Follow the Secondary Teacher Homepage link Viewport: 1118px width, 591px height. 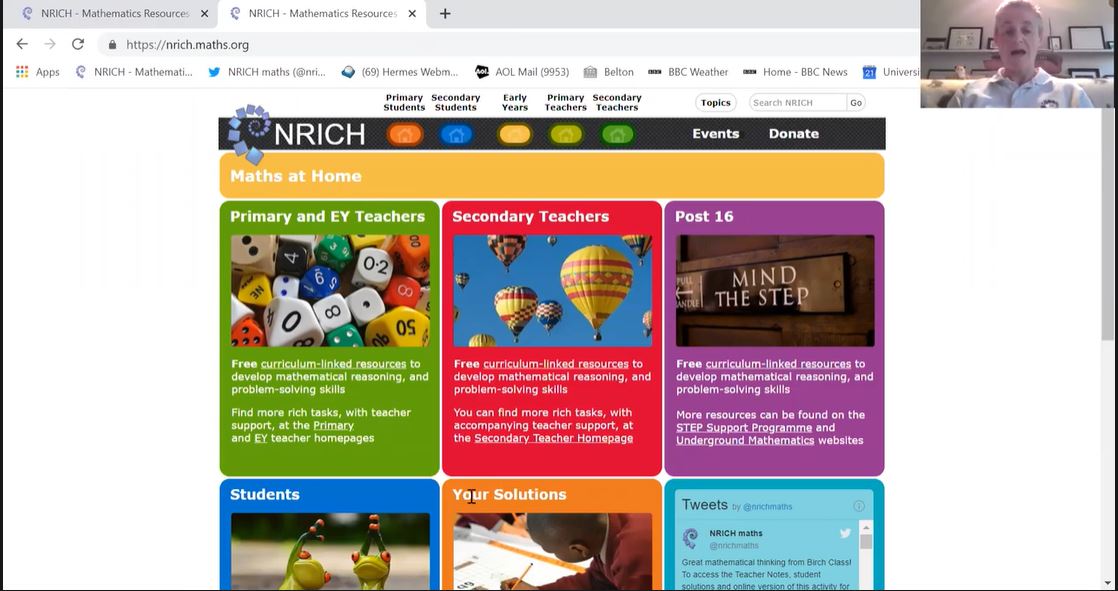click(553, 438)
